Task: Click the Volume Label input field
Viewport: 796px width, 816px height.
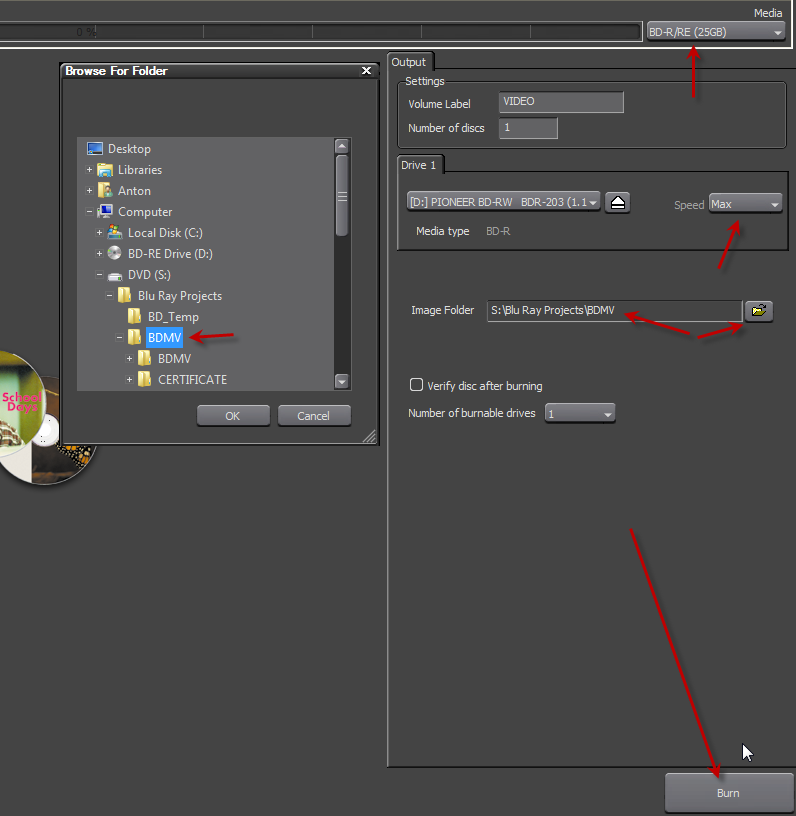Action: point(561,102)
